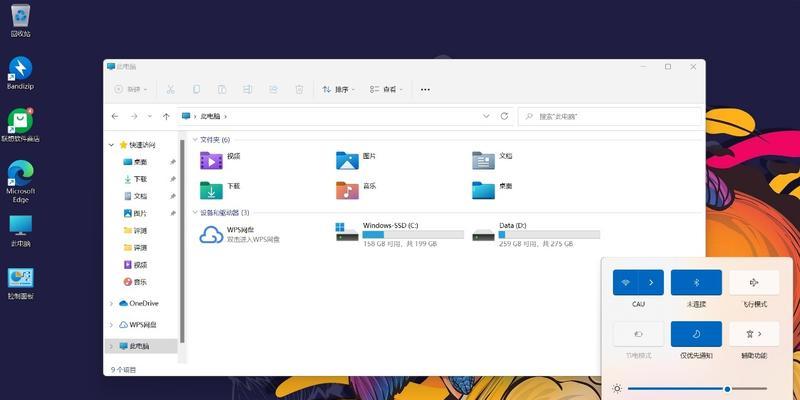Open the 文档 (Documents) folder in main pane
Screen dimensions: 800x400
(492, 161)
